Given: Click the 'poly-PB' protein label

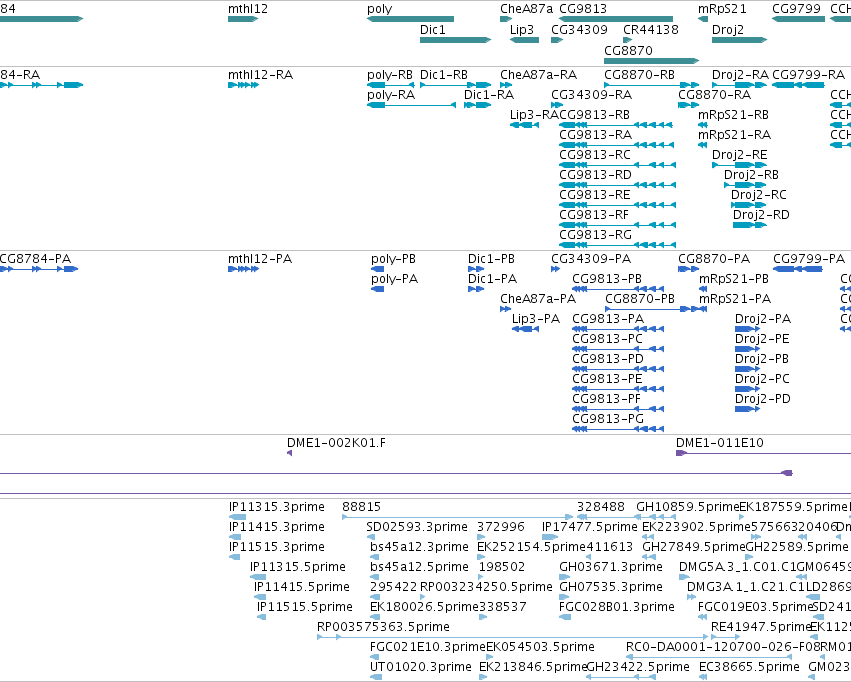Looking at the screenshot, I should tap(393, 259).
